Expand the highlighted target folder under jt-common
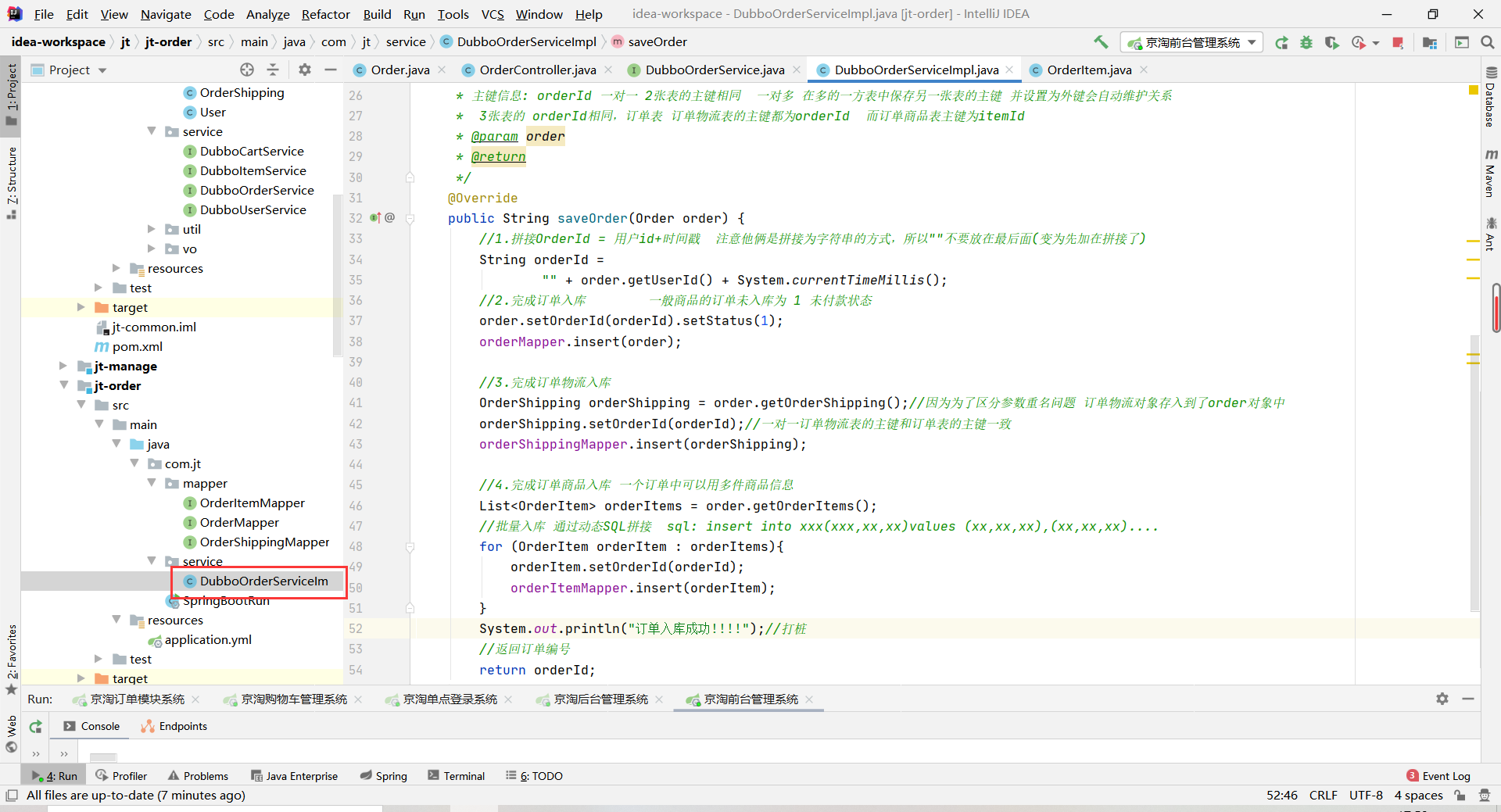Image resolution: width=1501 pixels, height=812 pixels. tap(81, 307)
